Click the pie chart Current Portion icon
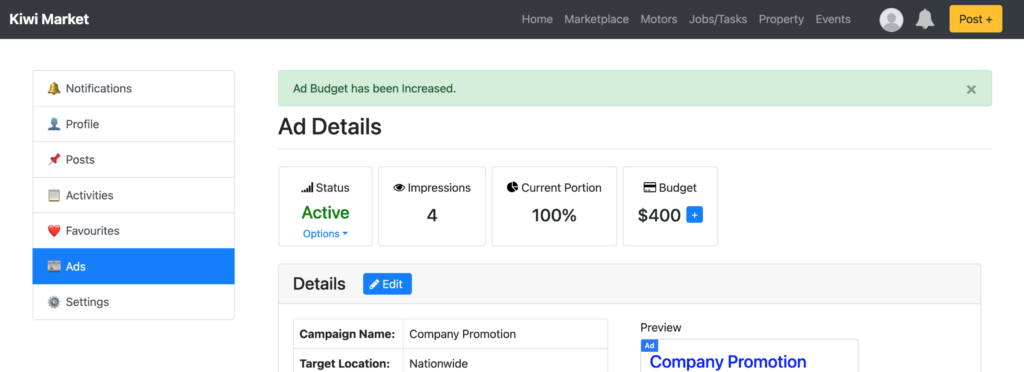The image size is (1024, 372). pyautogui.click(x=512, y=187)
